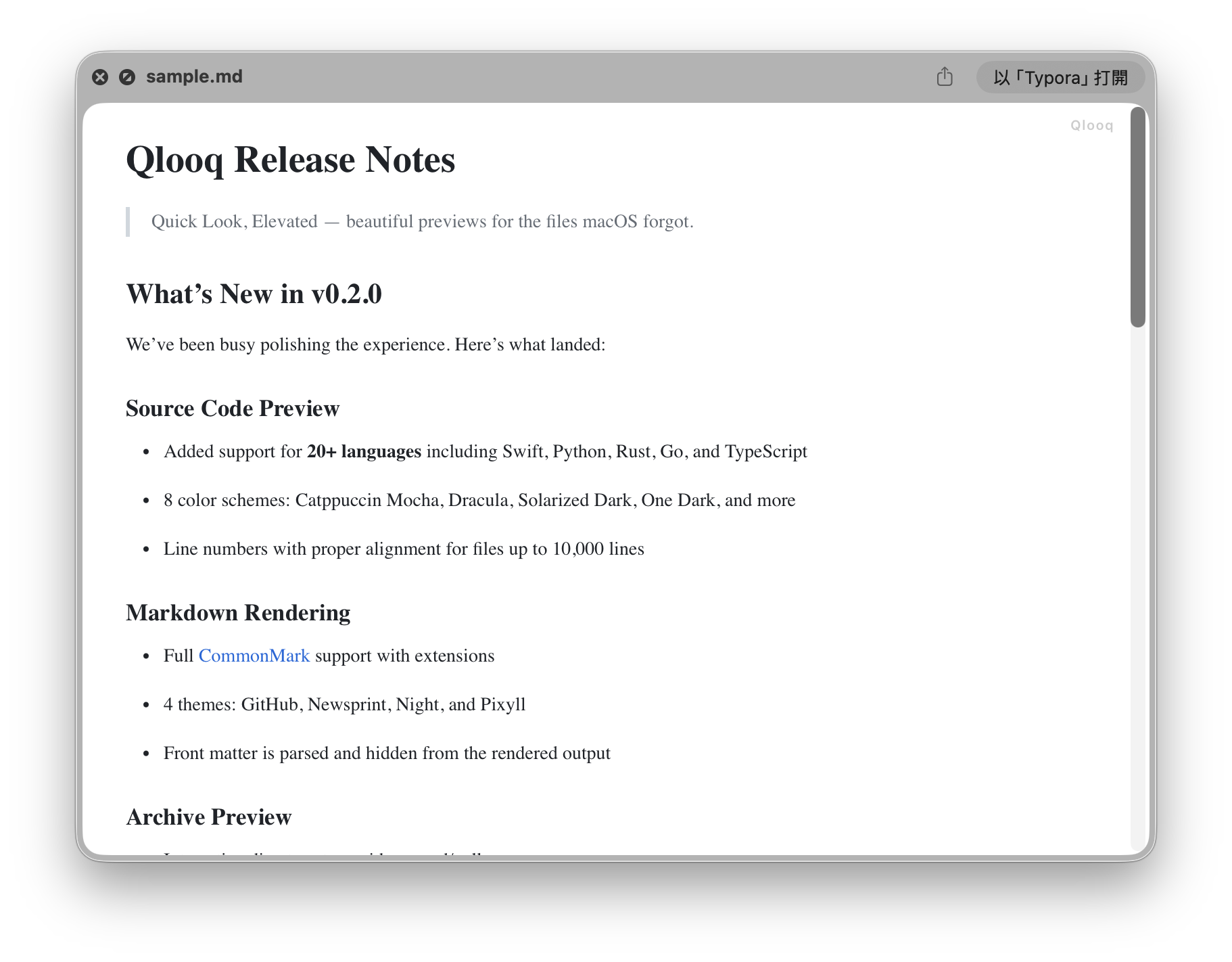Viewport: 1232px width, 962px height.
Task: Click the 8 color schemes bullet item
Action: pos(479,500)
